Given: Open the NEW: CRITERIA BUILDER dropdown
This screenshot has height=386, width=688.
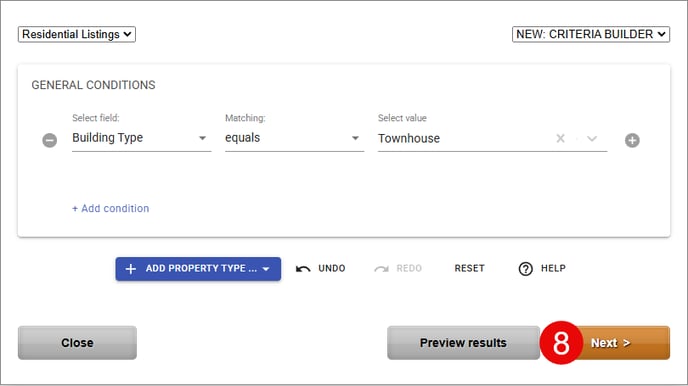Looking at the screenshot, I should point(591,34).
